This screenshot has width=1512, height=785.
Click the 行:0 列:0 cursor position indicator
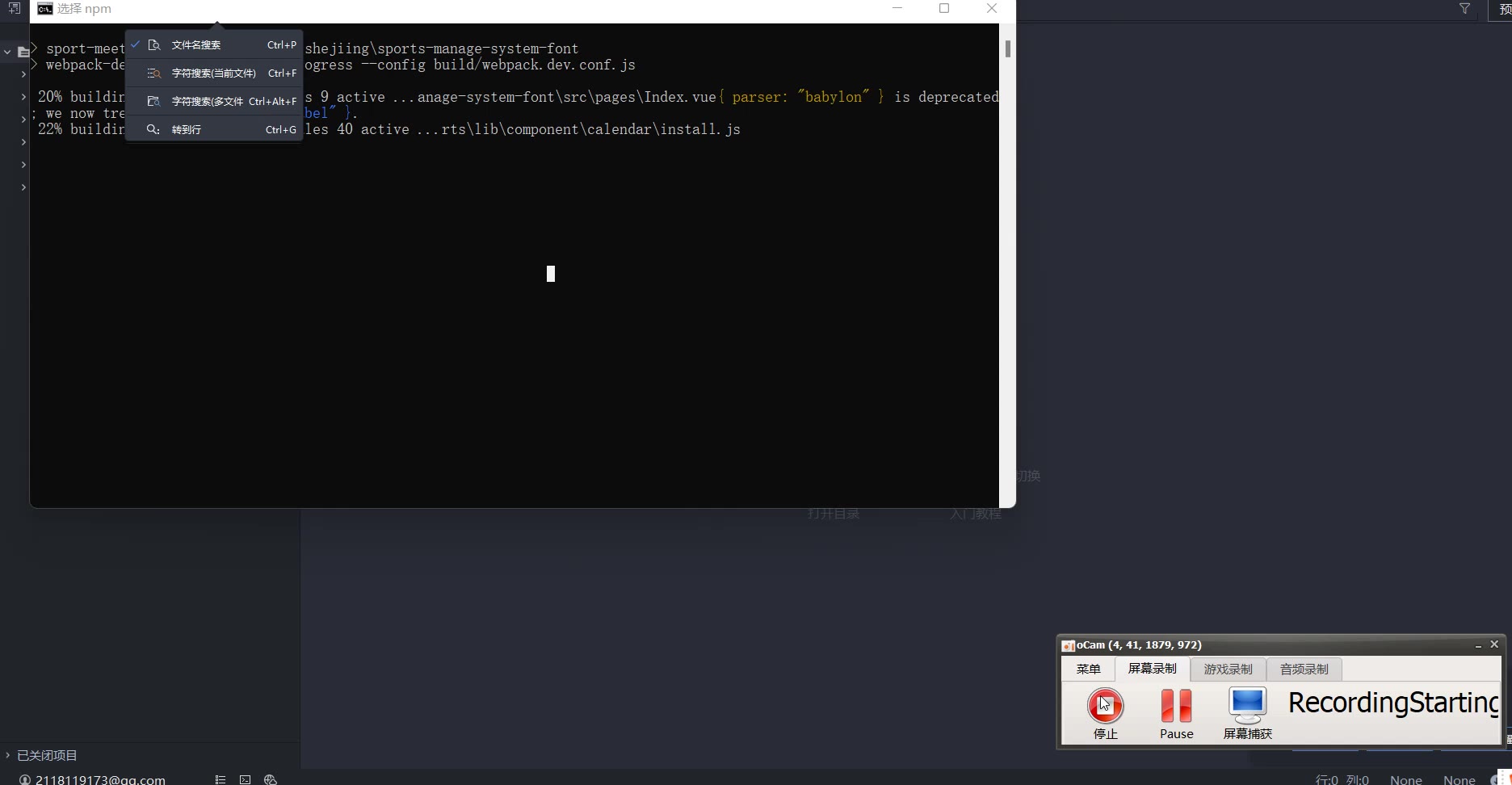1342,779
